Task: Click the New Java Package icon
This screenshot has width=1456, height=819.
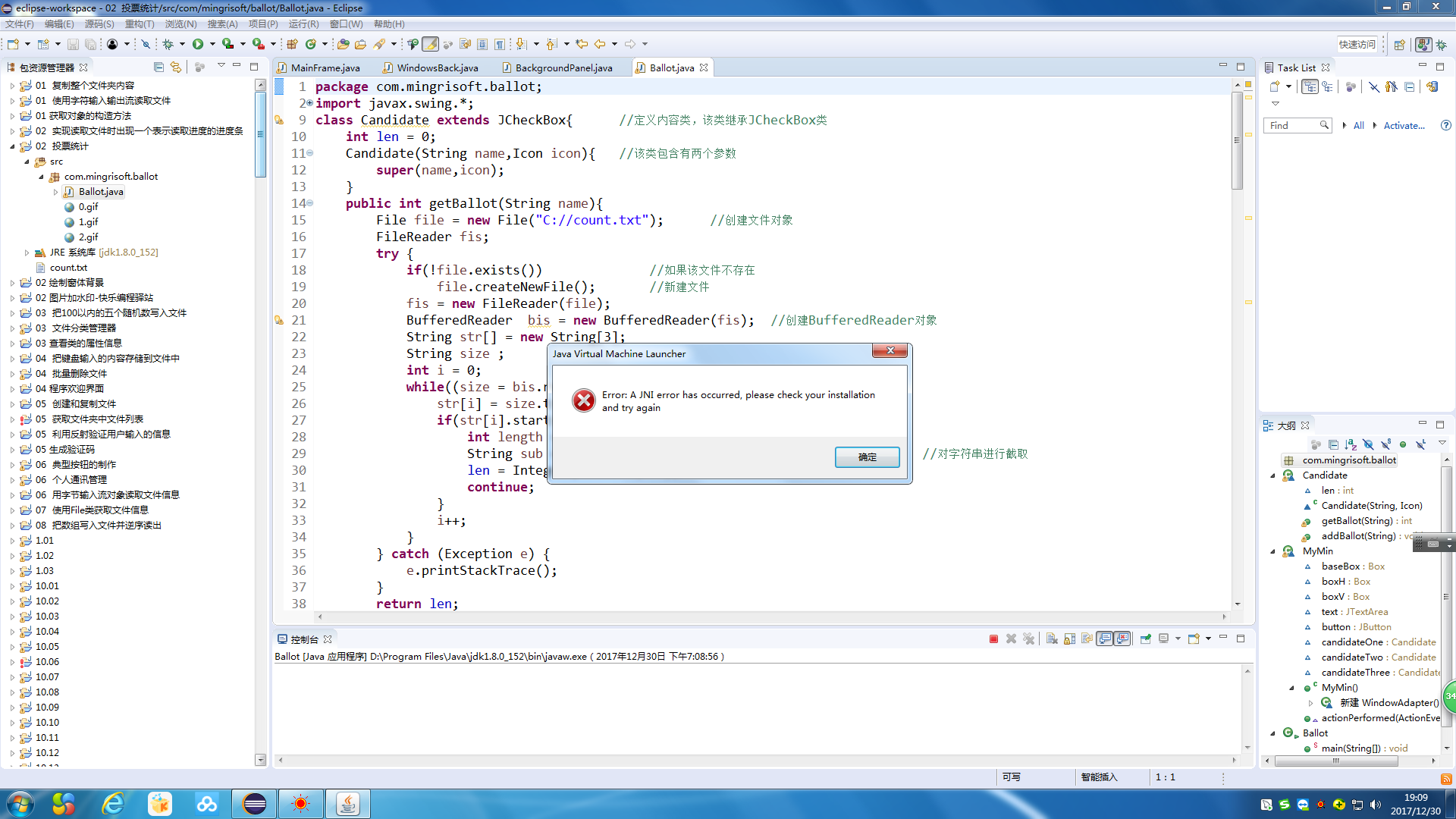Action: (x=292, y=44)
